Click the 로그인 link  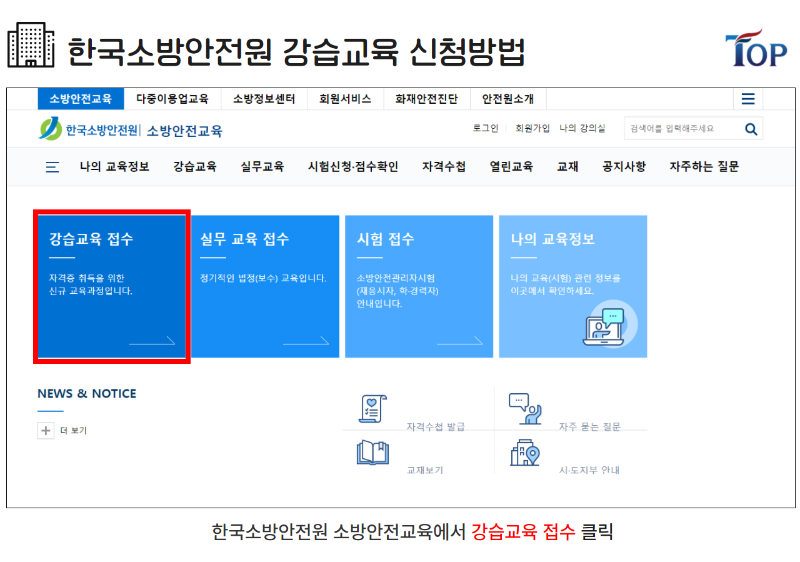485,129
